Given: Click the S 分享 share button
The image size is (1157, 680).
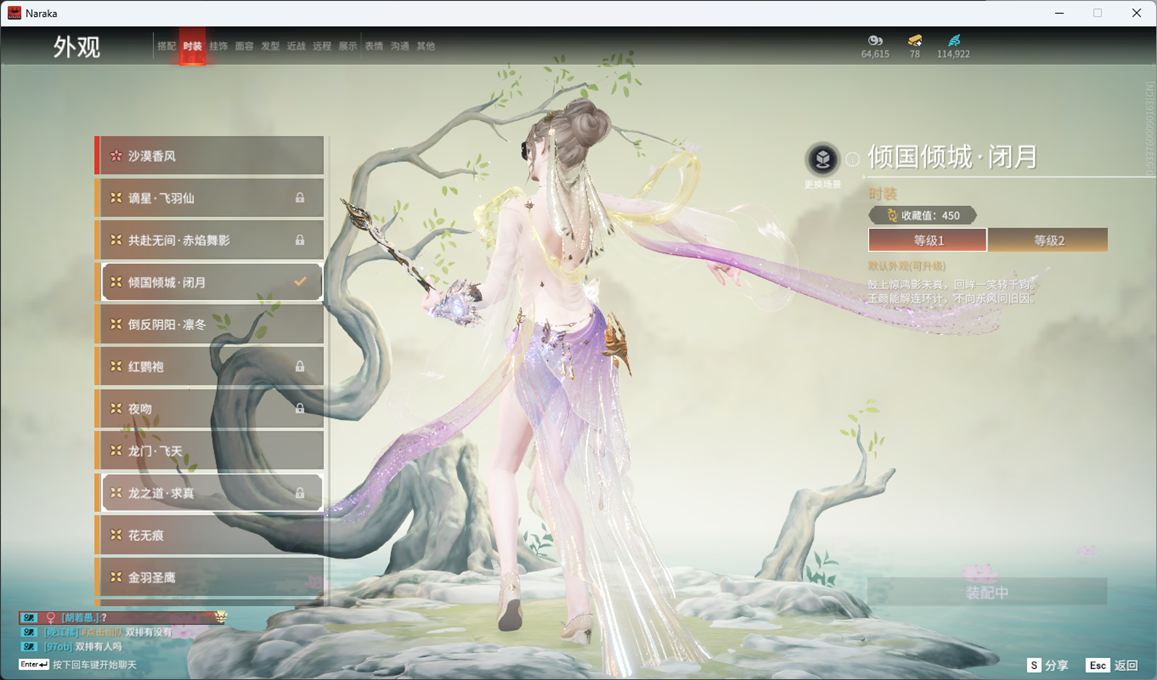Looking at the screenshot, I should tap(1047, 665).
